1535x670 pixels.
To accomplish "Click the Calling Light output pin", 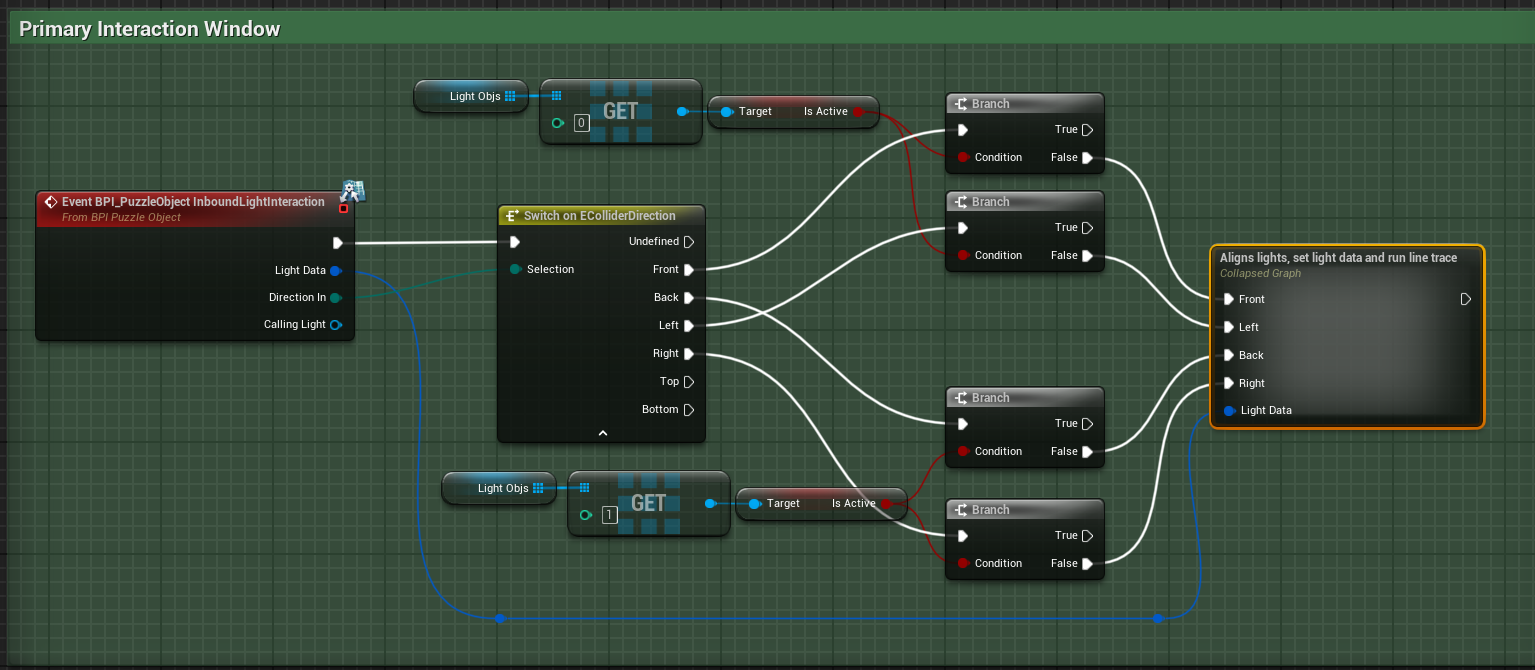I will pos(336,325).
